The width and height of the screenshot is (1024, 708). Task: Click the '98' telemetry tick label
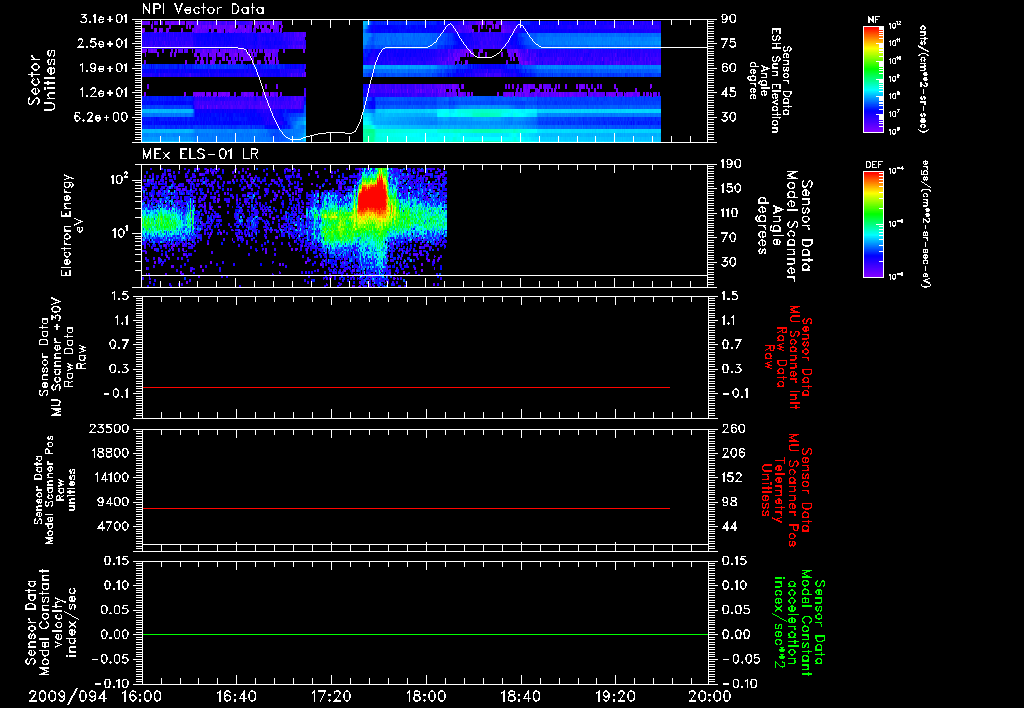pyautogui.click(x=729, y=502)
